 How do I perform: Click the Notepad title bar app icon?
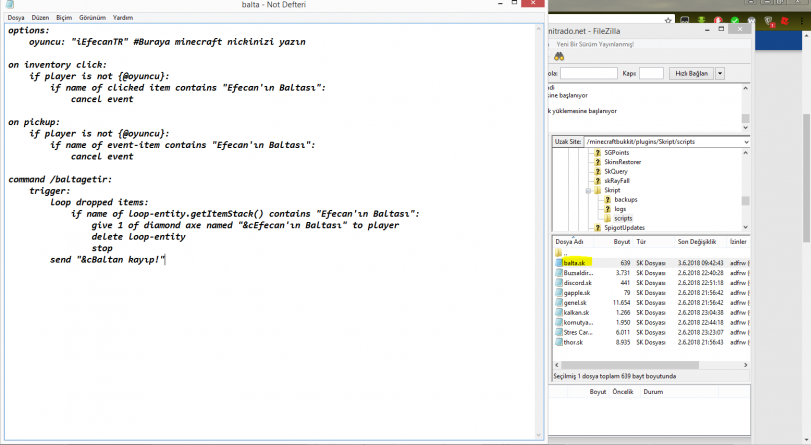tap(9, 4)
